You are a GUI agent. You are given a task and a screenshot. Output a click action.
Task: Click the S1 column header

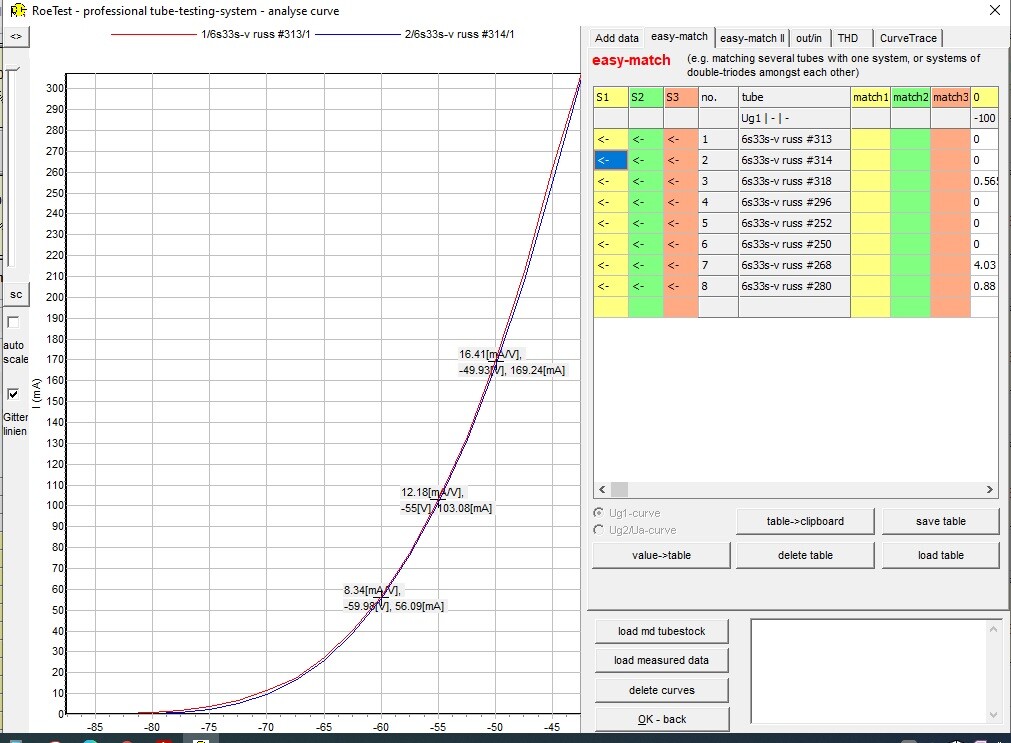611,97
